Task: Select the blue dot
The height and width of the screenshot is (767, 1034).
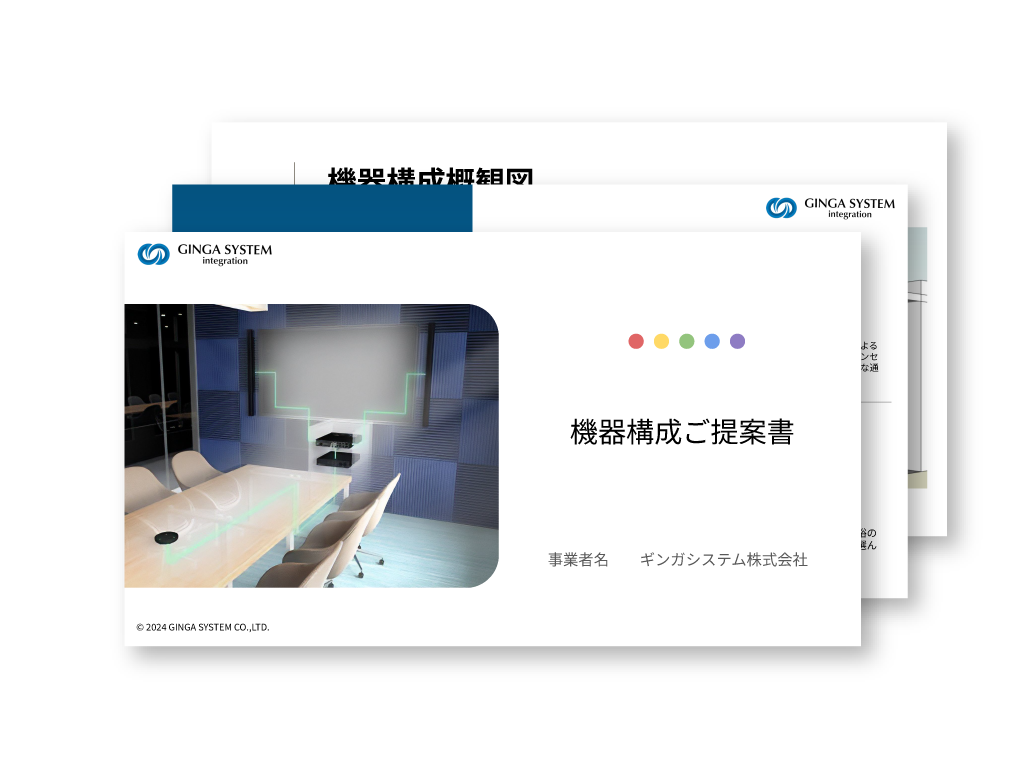Action: 712,341
